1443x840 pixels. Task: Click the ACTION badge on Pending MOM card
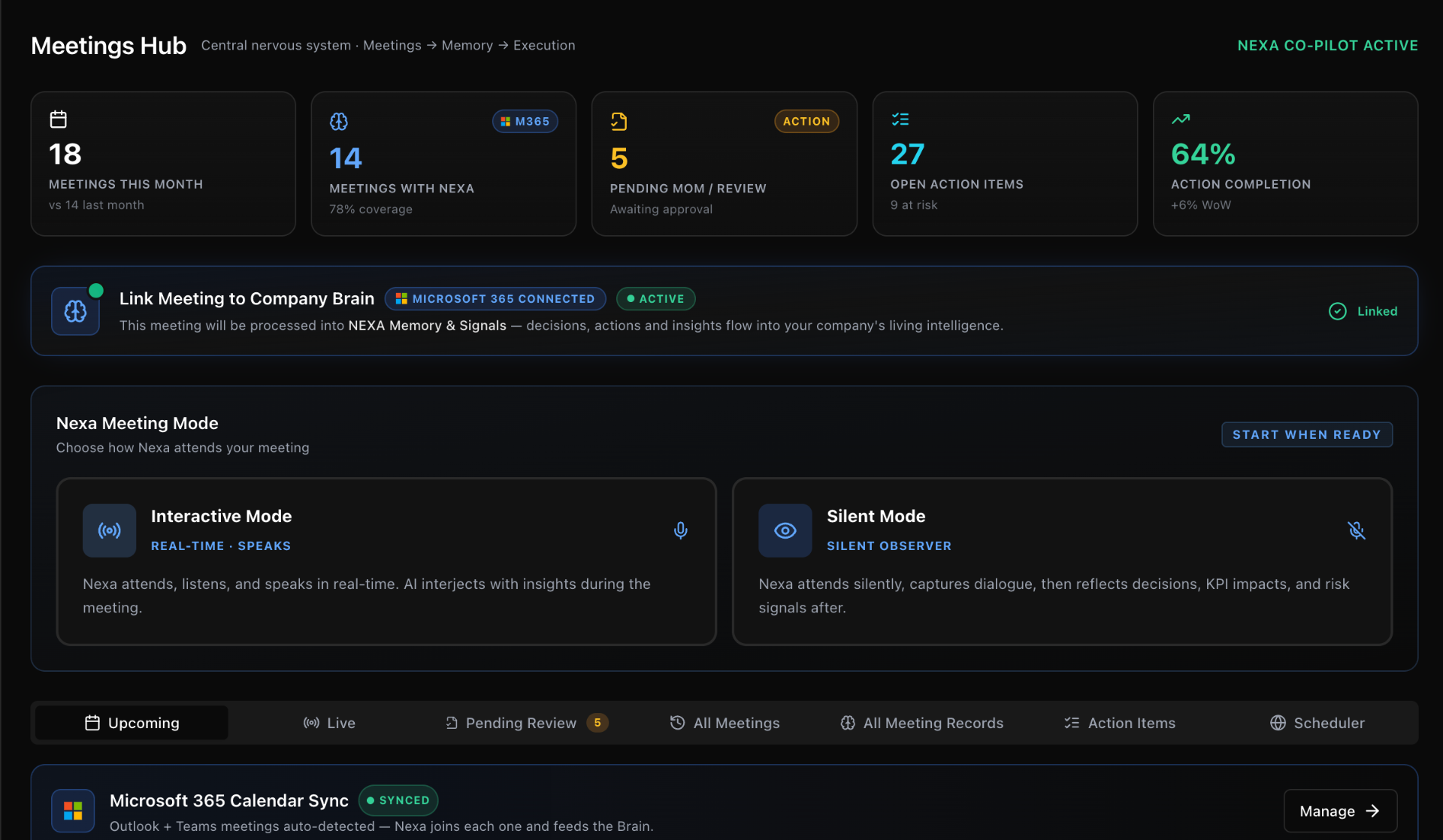click(806, 122)
